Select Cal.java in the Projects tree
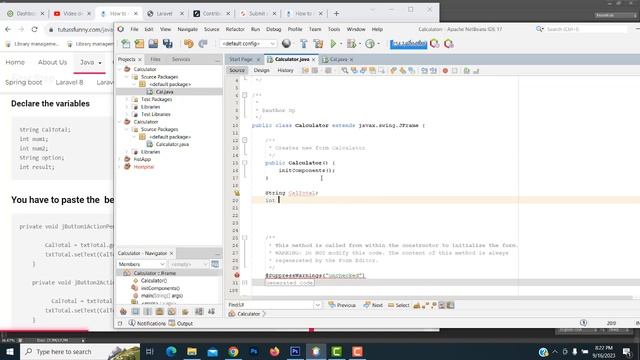This screenshot has height=360, width=640. (164, 92)
